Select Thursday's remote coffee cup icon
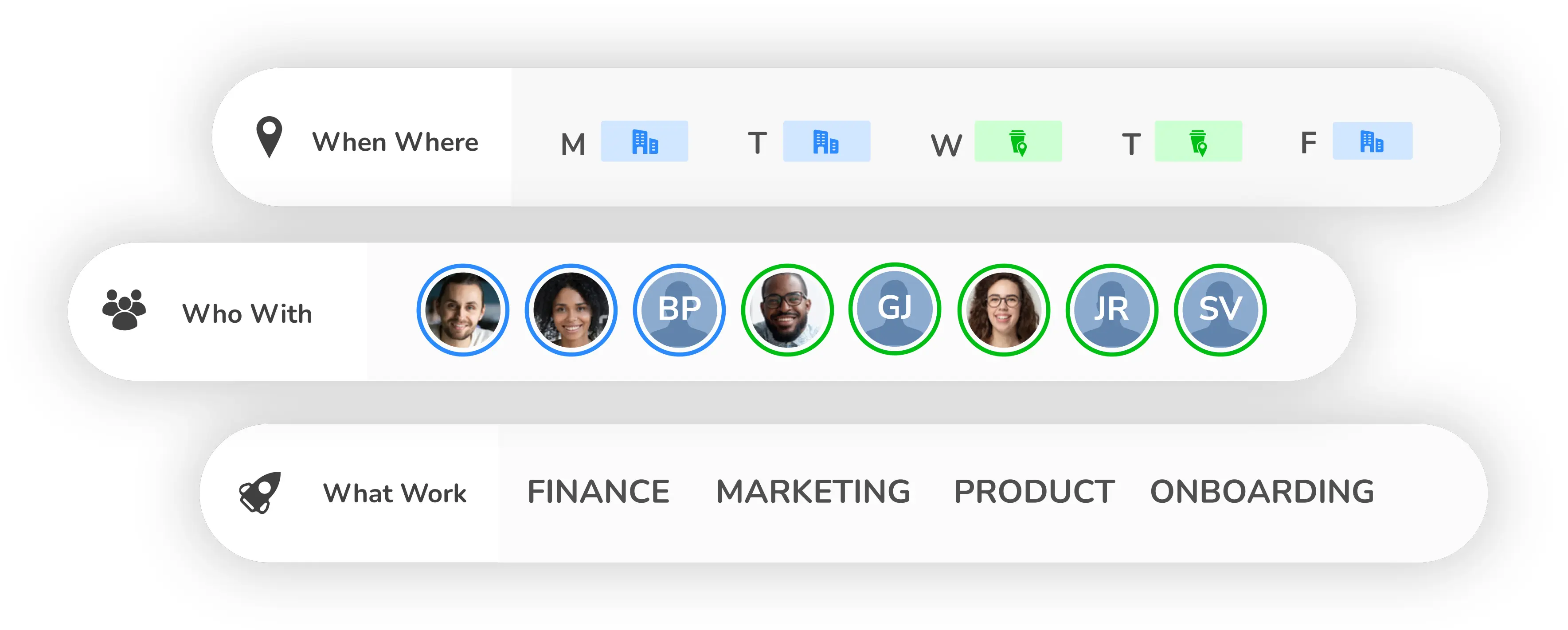 pos(1198,142)
